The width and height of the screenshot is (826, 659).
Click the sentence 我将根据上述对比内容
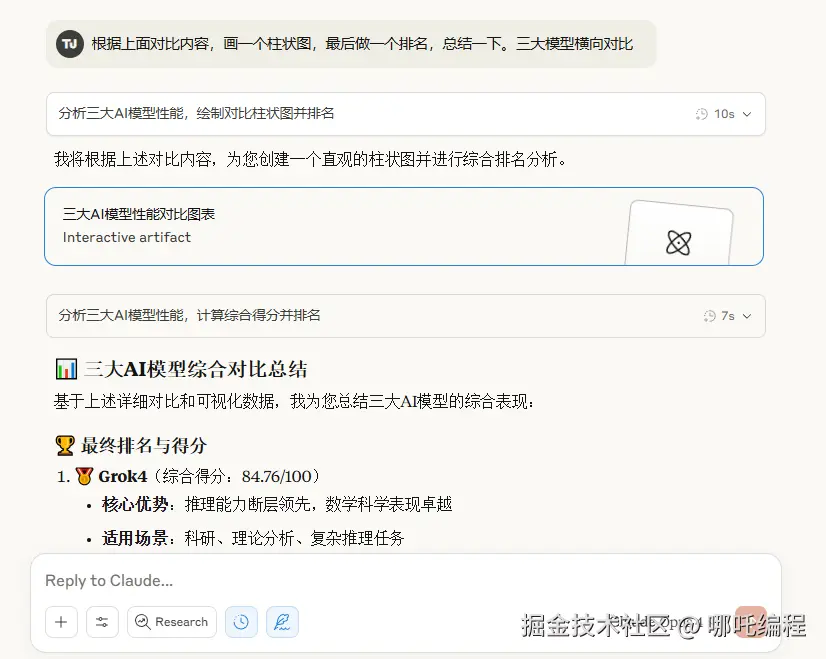[x=311, y=159]
